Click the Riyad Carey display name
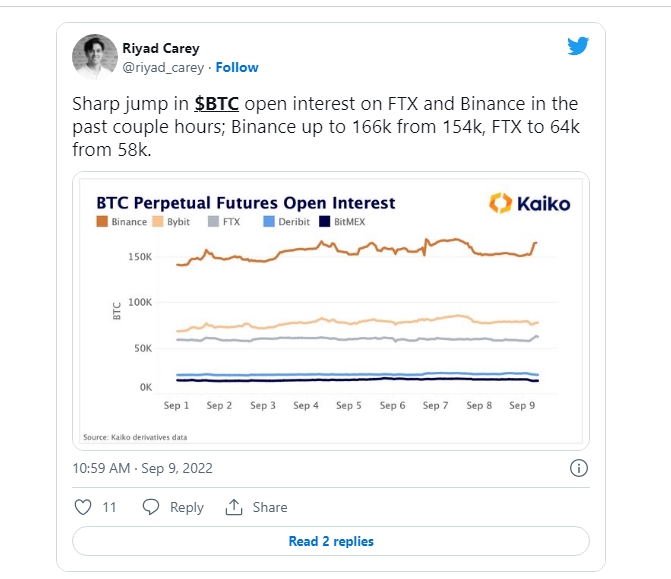This screenshot has height=579, width=671. (161, 48)
